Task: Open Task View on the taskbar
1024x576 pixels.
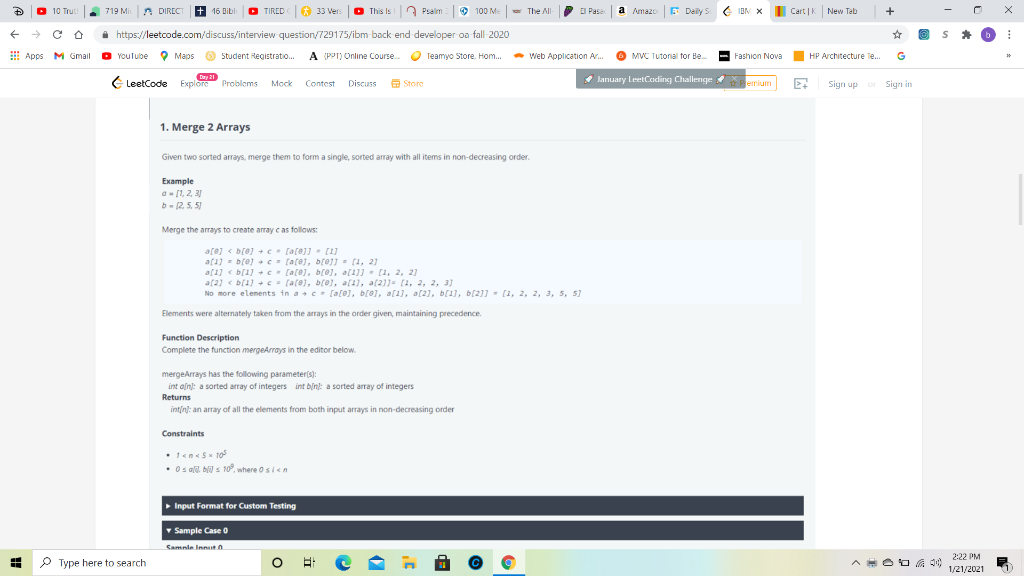Action: pyautogui.click(x=310, y=562)
